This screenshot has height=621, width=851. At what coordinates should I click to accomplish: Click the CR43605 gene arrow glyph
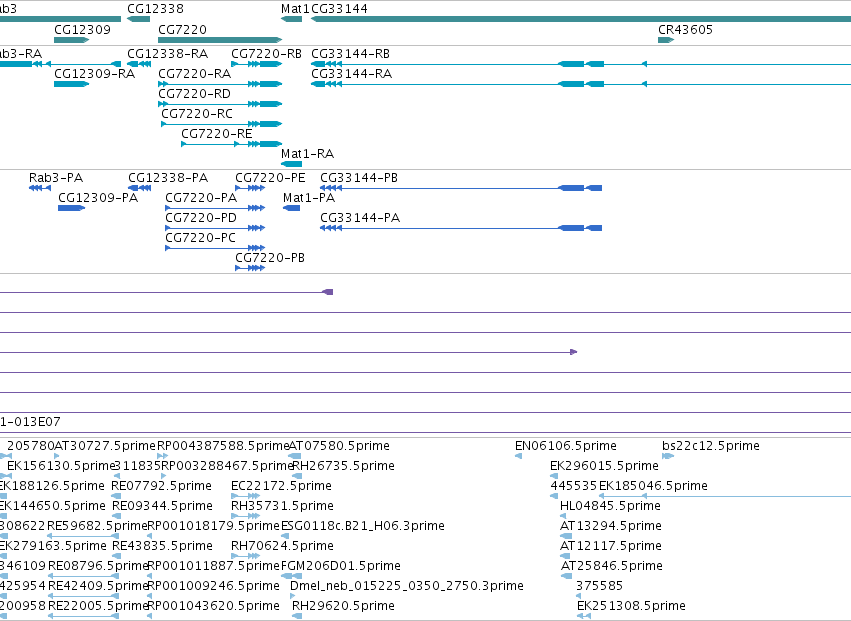[x=666, y=40]
